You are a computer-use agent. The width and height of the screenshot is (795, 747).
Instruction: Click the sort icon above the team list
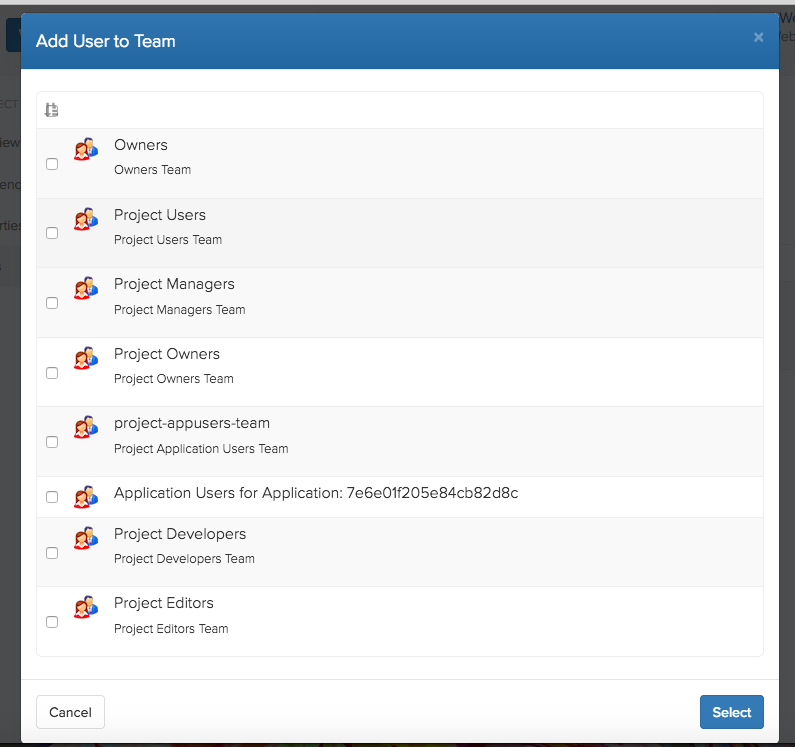52,110
